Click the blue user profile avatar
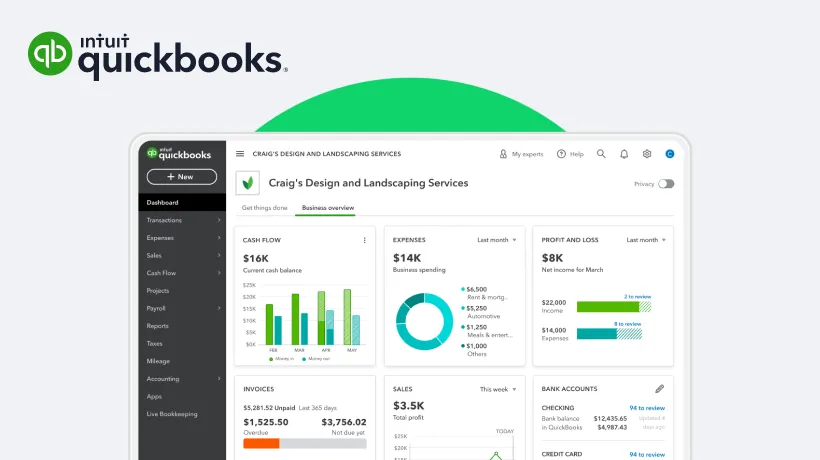820x460 pixels. (x=669, y=154)
